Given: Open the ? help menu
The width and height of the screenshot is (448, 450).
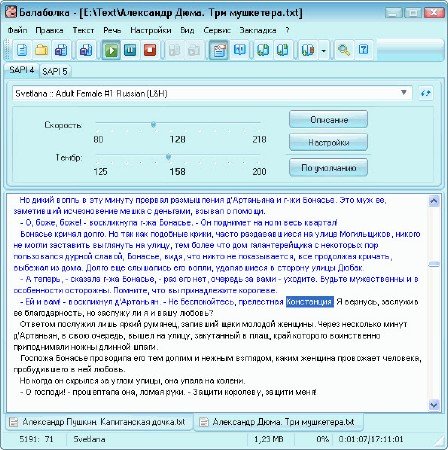Looking at the screenshot, I should click(287, 30).
